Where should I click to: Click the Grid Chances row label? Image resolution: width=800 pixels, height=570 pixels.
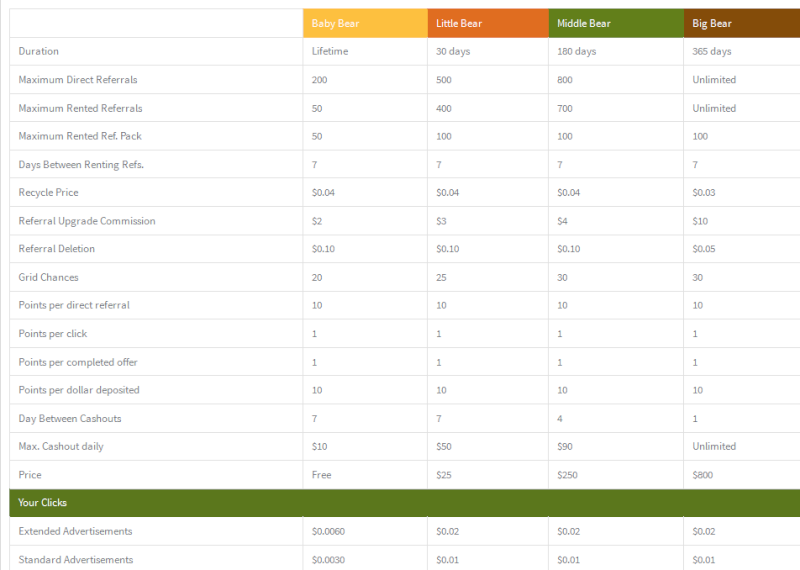[x=48, y=277]
